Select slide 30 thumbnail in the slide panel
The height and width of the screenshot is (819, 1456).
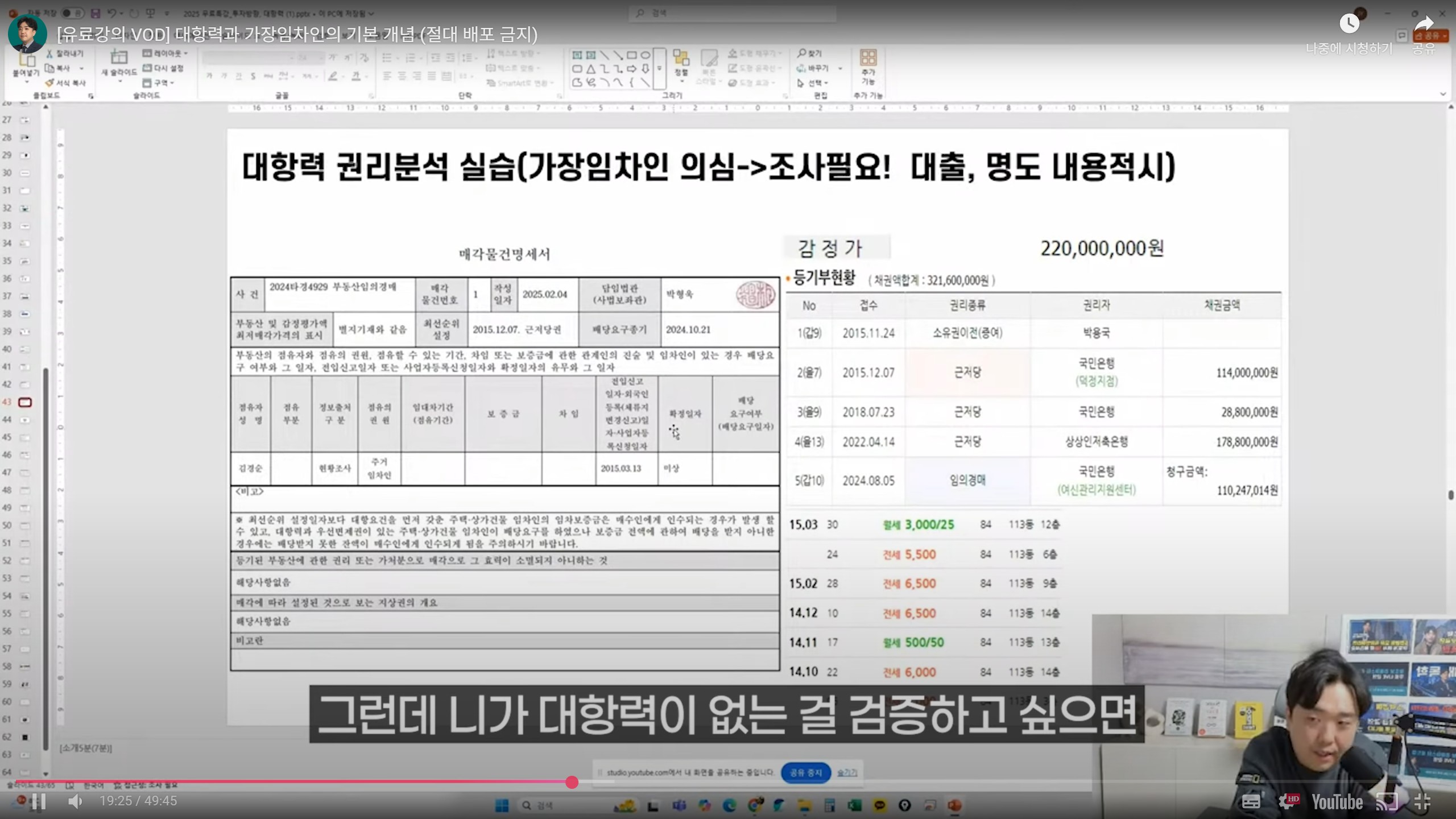(x=25, y=173)
